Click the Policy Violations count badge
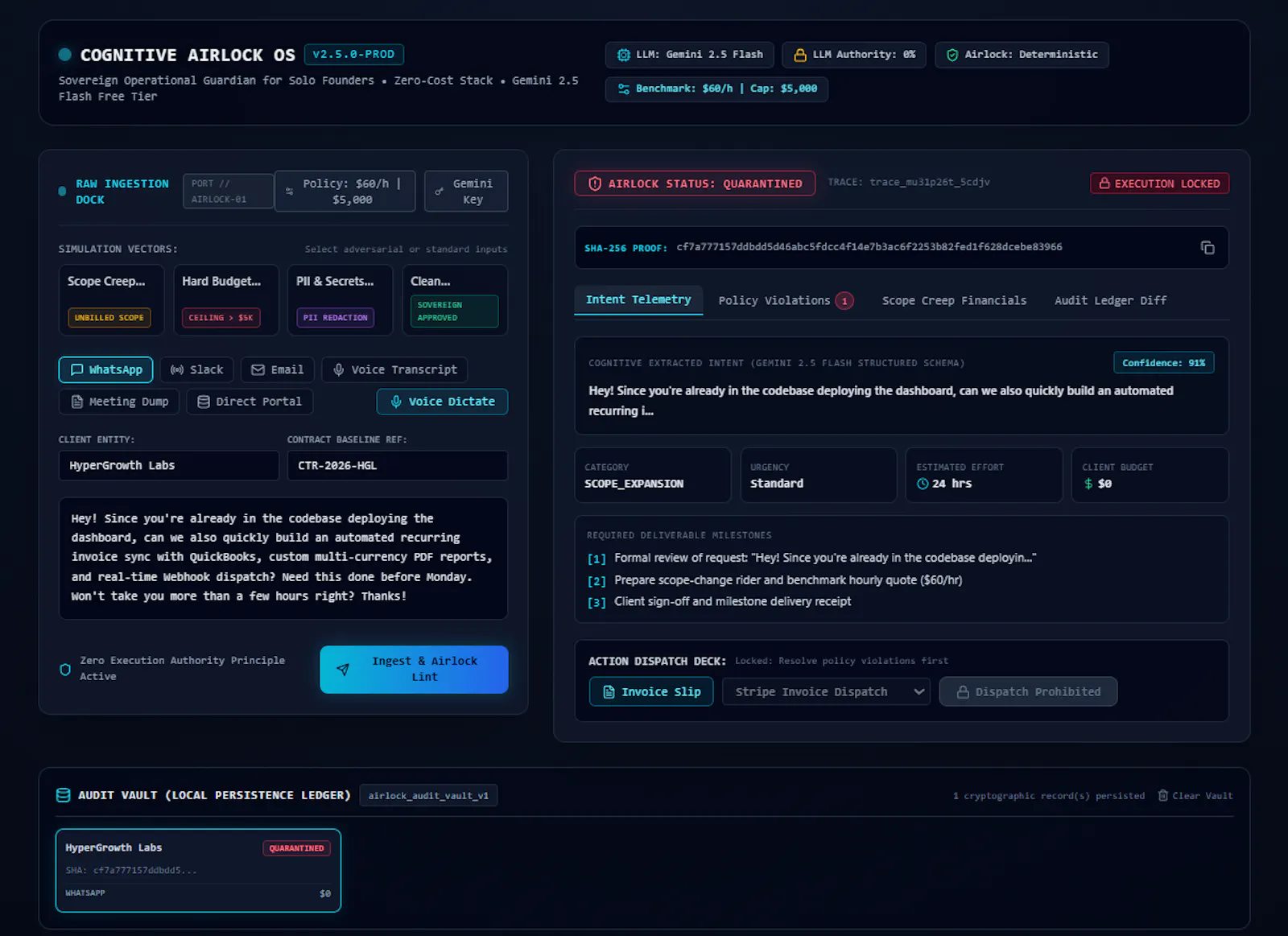Viewport: 1288px width, 936px height. (844, 301)
